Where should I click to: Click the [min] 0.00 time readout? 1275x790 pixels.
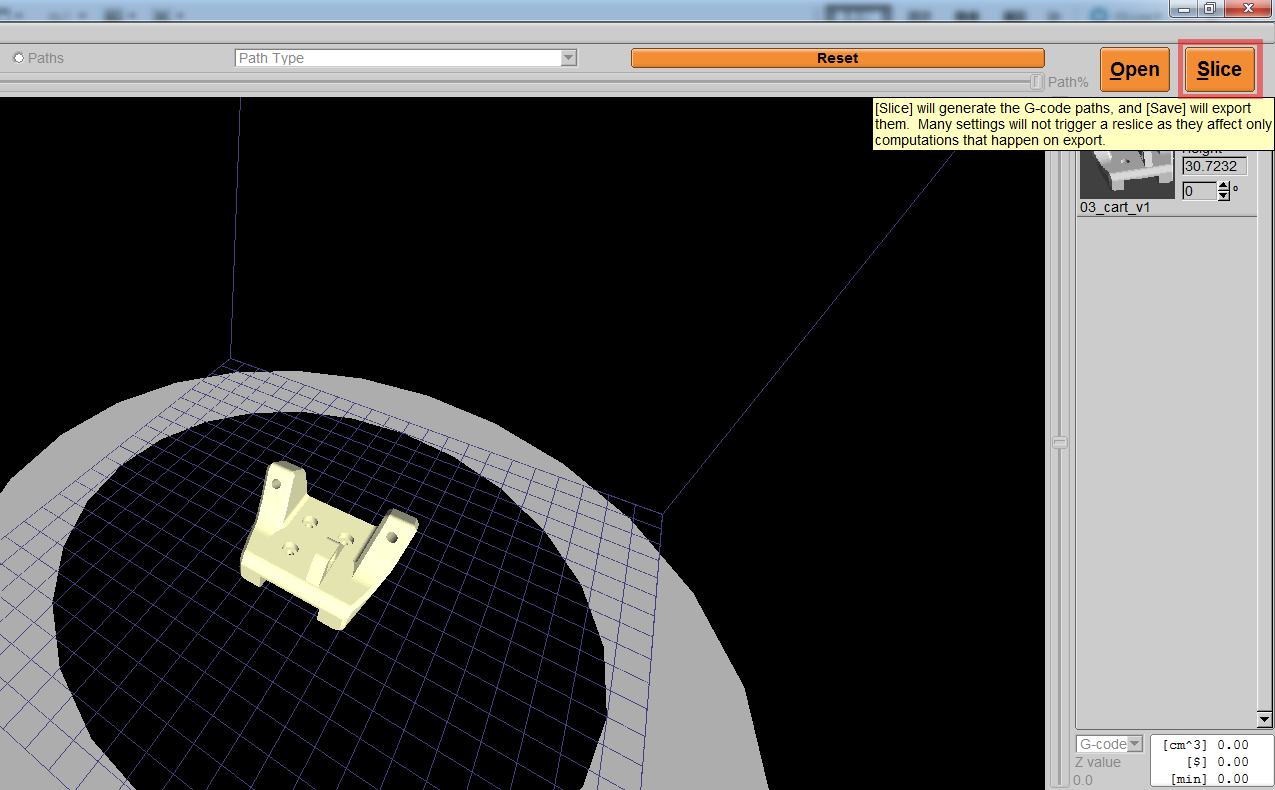click(1210, 779)
